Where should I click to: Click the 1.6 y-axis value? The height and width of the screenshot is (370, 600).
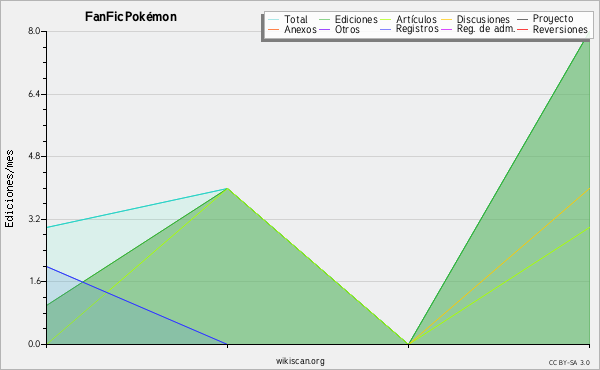pyautogui.click(x=34, y=281)
